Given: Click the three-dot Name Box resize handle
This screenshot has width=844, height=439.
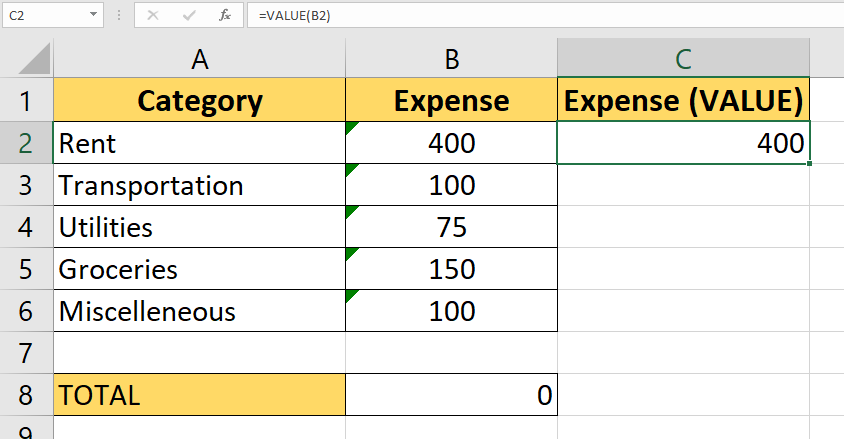Looking at the screenshot, I should point(120,16).
